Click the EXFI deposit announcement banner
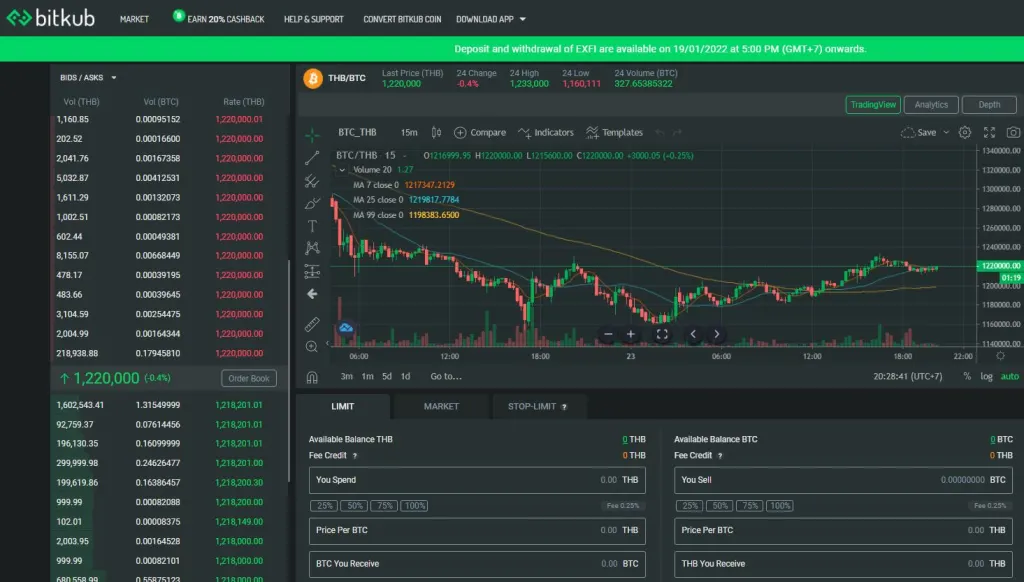This screenshot has width=1024, height=582. pos(512,49)
